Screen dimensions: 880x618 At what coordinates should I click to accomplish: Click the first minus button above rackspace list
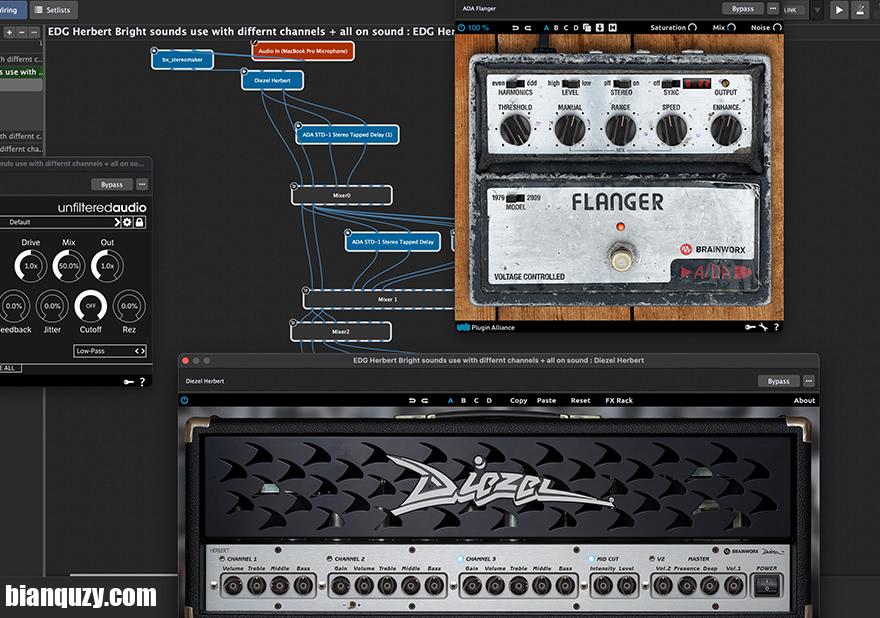tap(22, 33)
